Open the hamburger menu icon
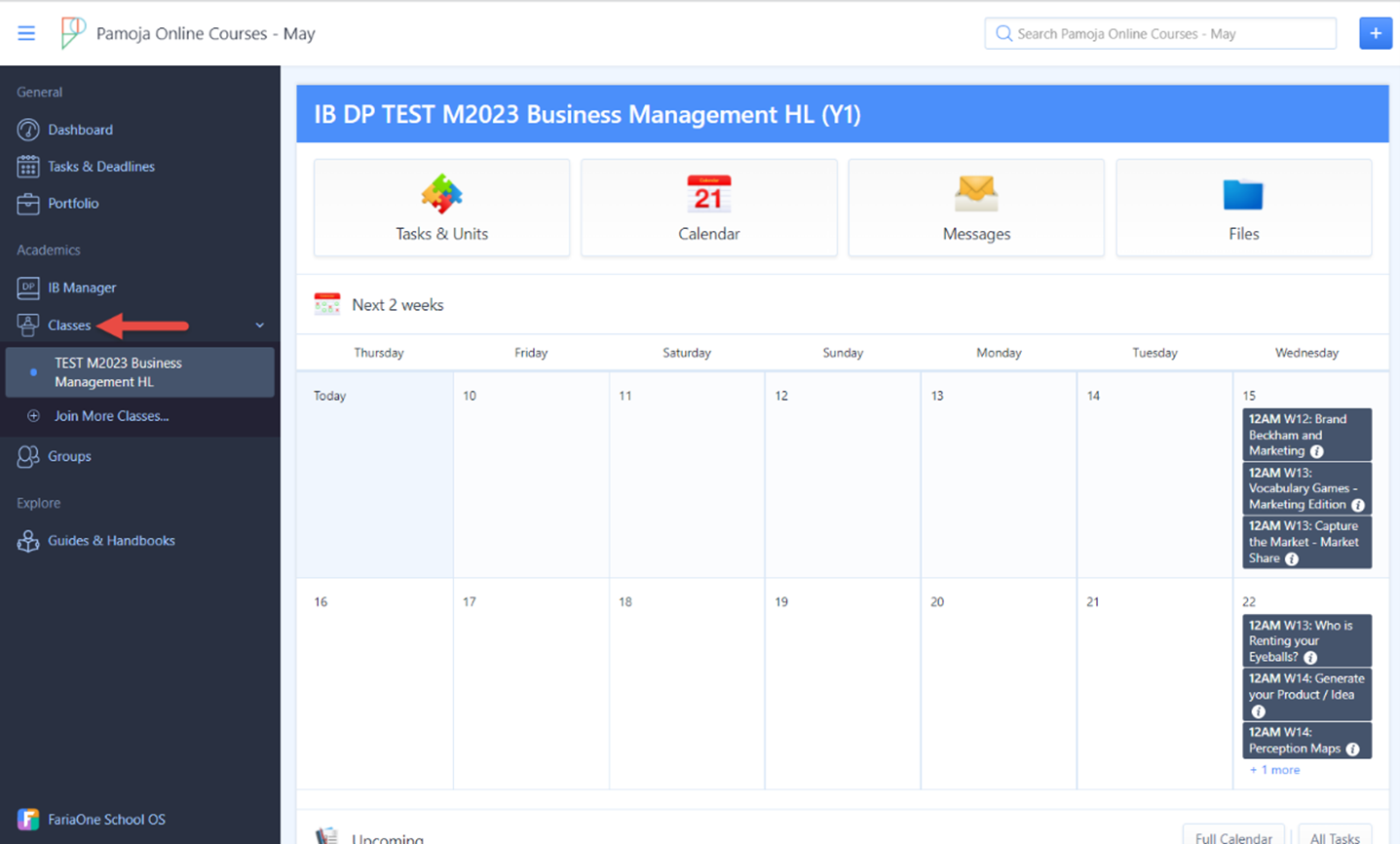Image resolution: width=1400 pixels, height=844 pixels. (26, 33)
